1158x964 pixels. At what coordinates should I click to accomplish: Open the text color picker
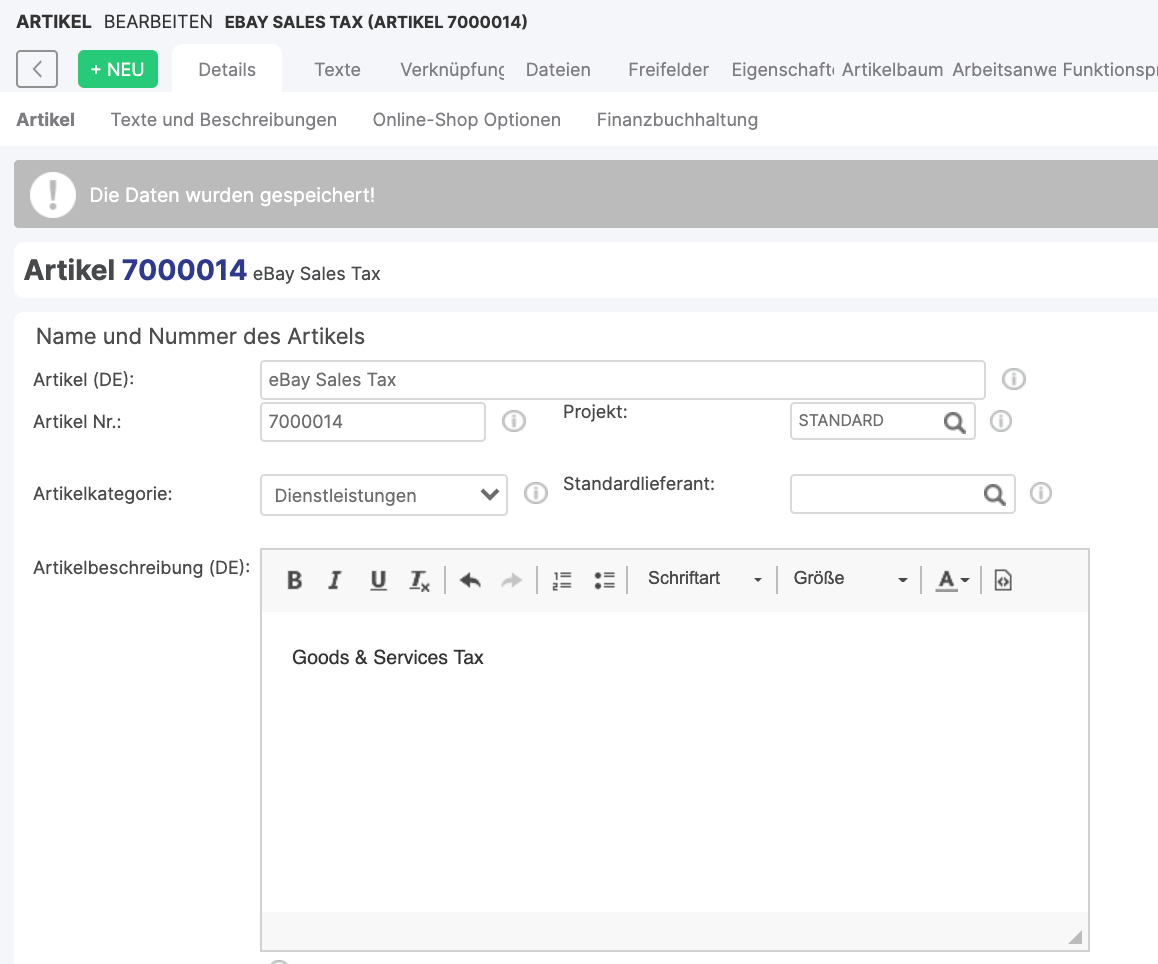point(952,580)
